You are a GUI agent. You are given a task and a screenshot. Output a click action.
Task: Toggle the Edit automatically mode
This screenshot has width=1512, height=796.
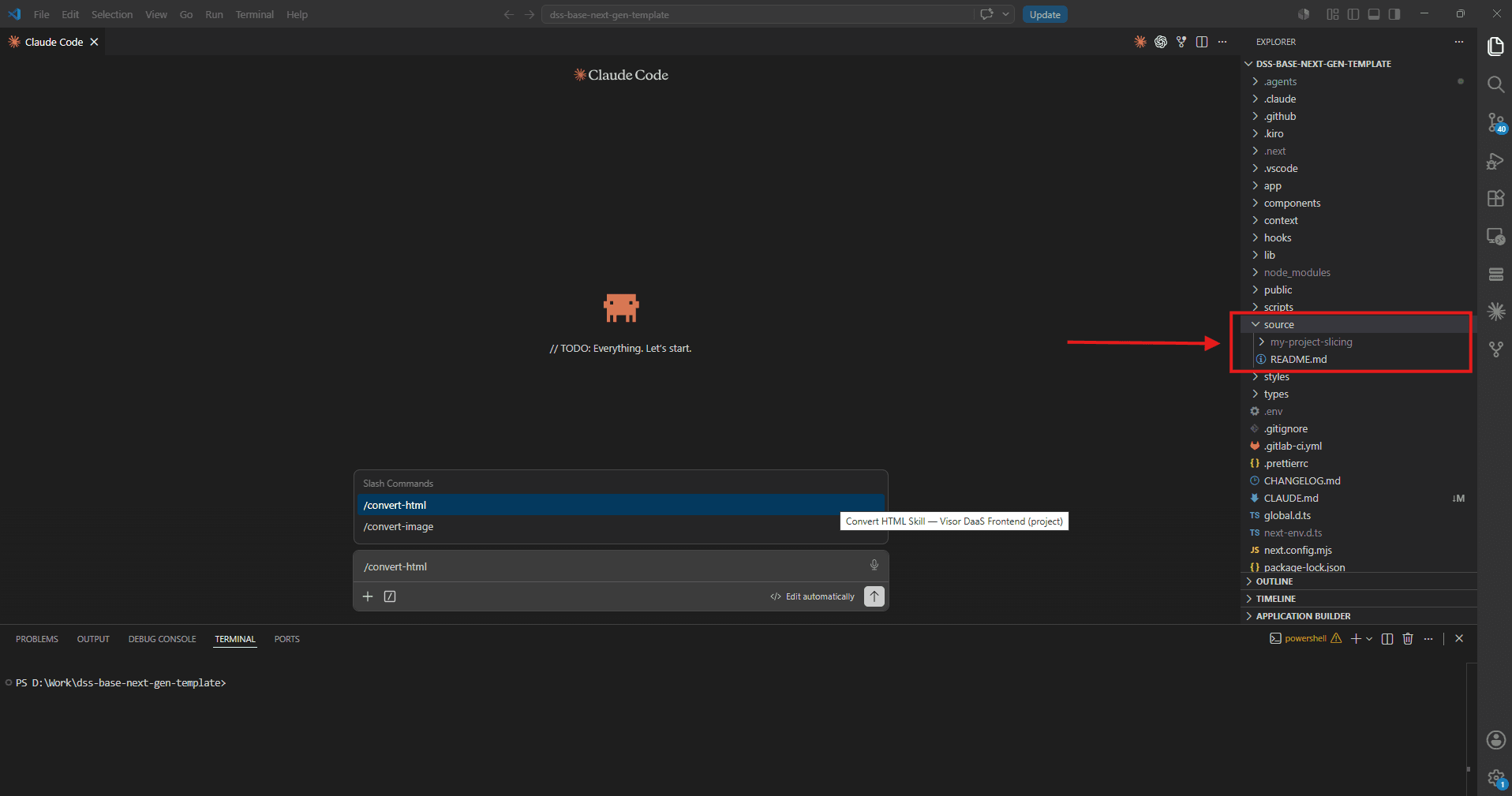pos(812,596)
